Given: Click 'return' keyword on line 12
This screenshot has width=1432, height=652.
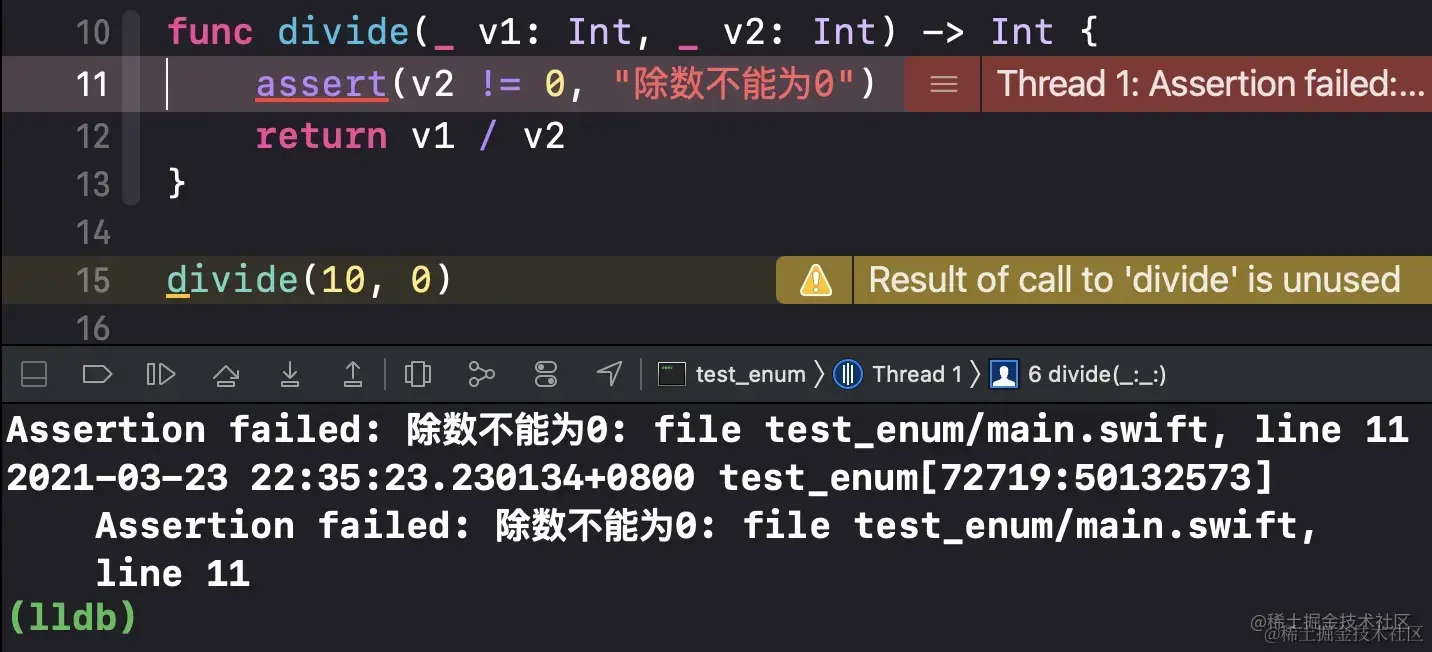Looking at the screenshot, I should [321, 136].
